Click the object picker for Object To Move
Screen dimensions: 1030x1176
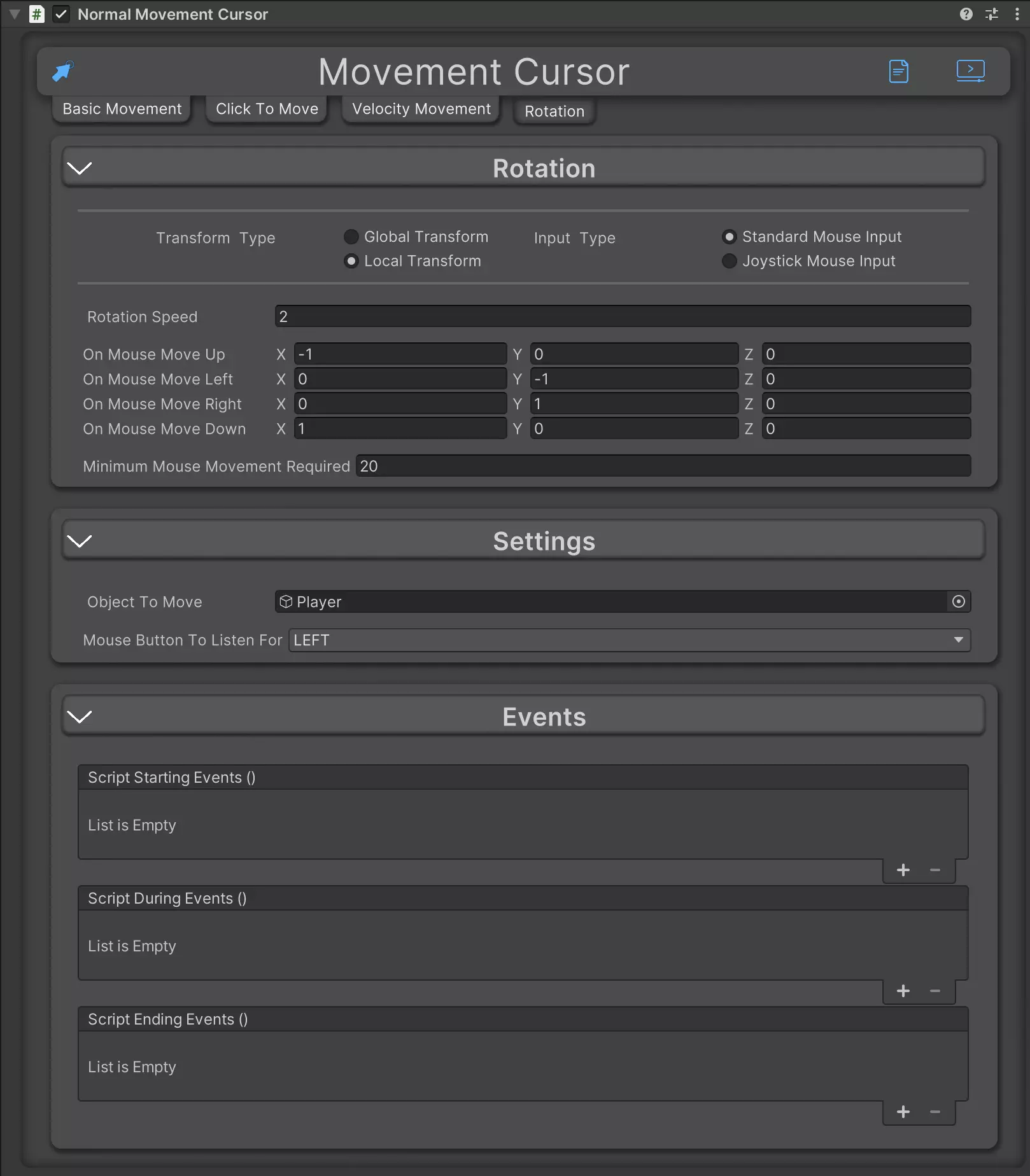pyautogui.click(x=958, y=601)
